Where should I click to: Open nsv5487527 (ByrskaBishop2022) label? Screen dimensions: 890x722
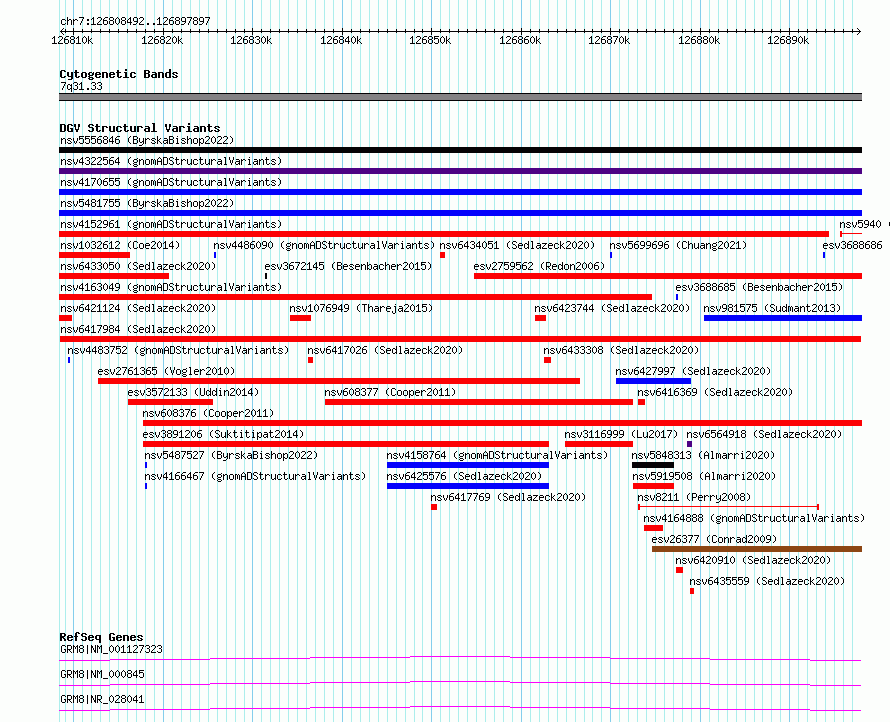[x=231, y=455]
